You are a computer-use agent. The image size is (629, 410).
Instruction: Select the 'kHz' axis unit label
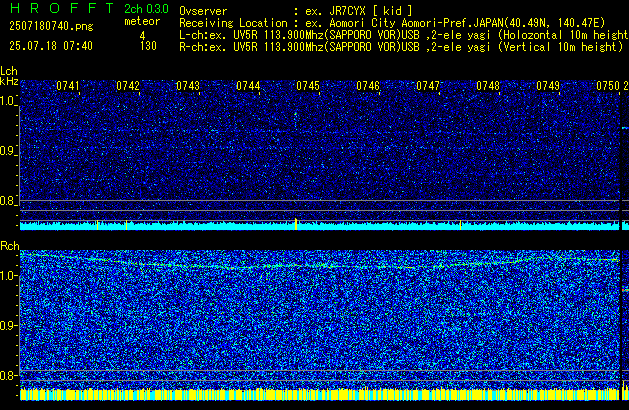9,81
